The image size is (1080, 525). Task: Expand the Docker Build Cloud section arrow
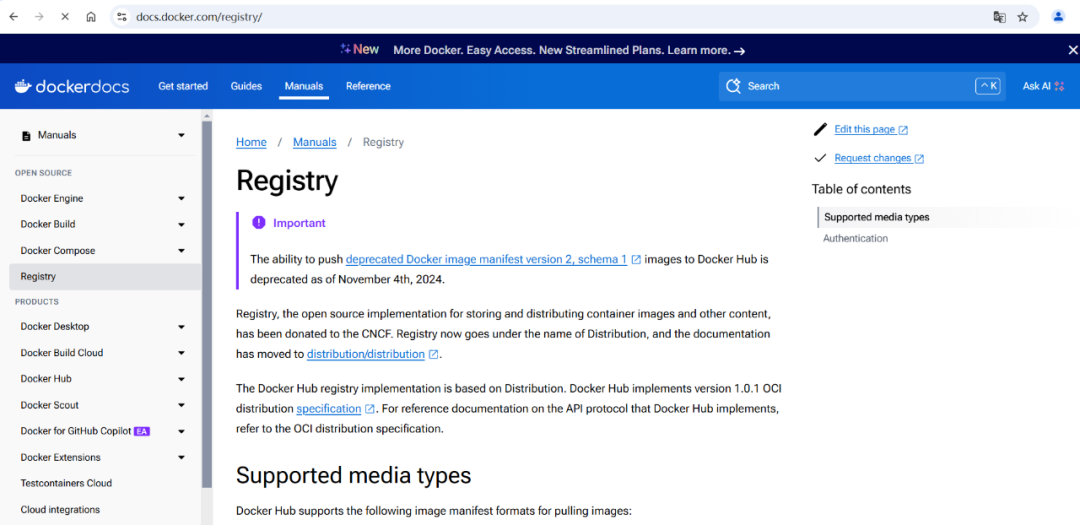(181, 353)
